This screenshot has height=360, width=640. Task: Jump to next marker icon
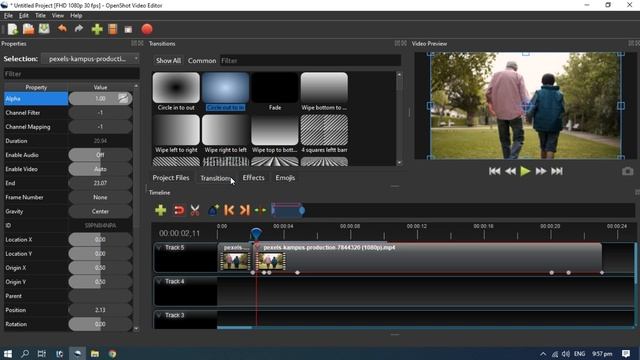pos(244,210)
